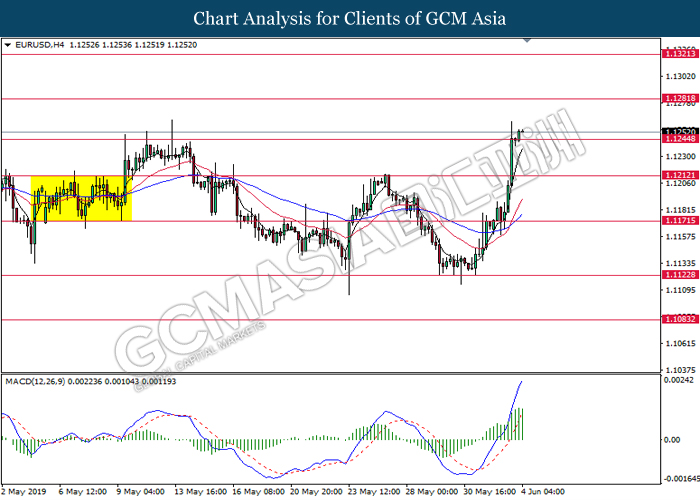Click the current price tag 1.12520
Image resolution: width=700 pixels, height=500 pixels.
tap(680, 132)
